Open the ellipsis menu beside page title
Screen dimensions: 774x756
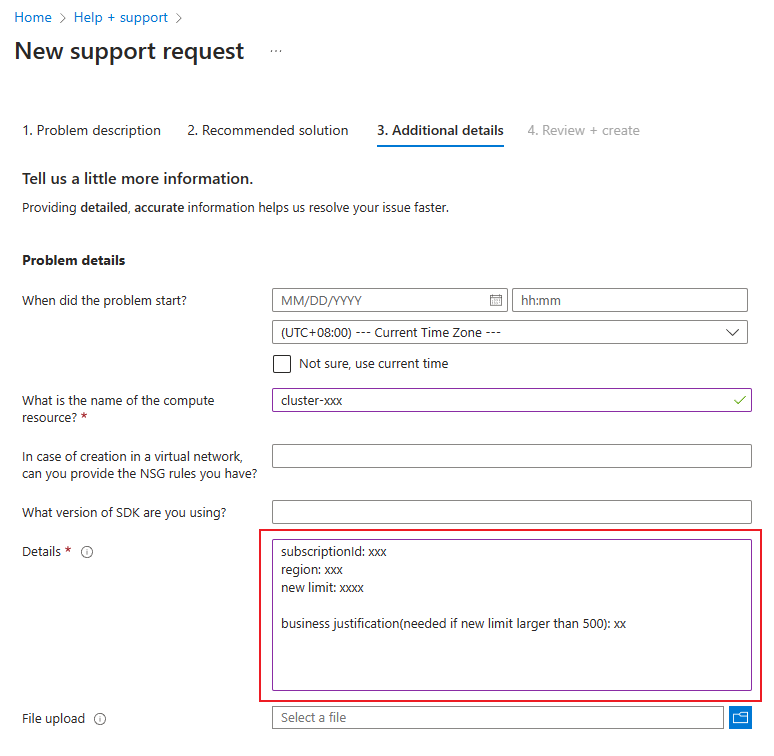pos(276,51)
